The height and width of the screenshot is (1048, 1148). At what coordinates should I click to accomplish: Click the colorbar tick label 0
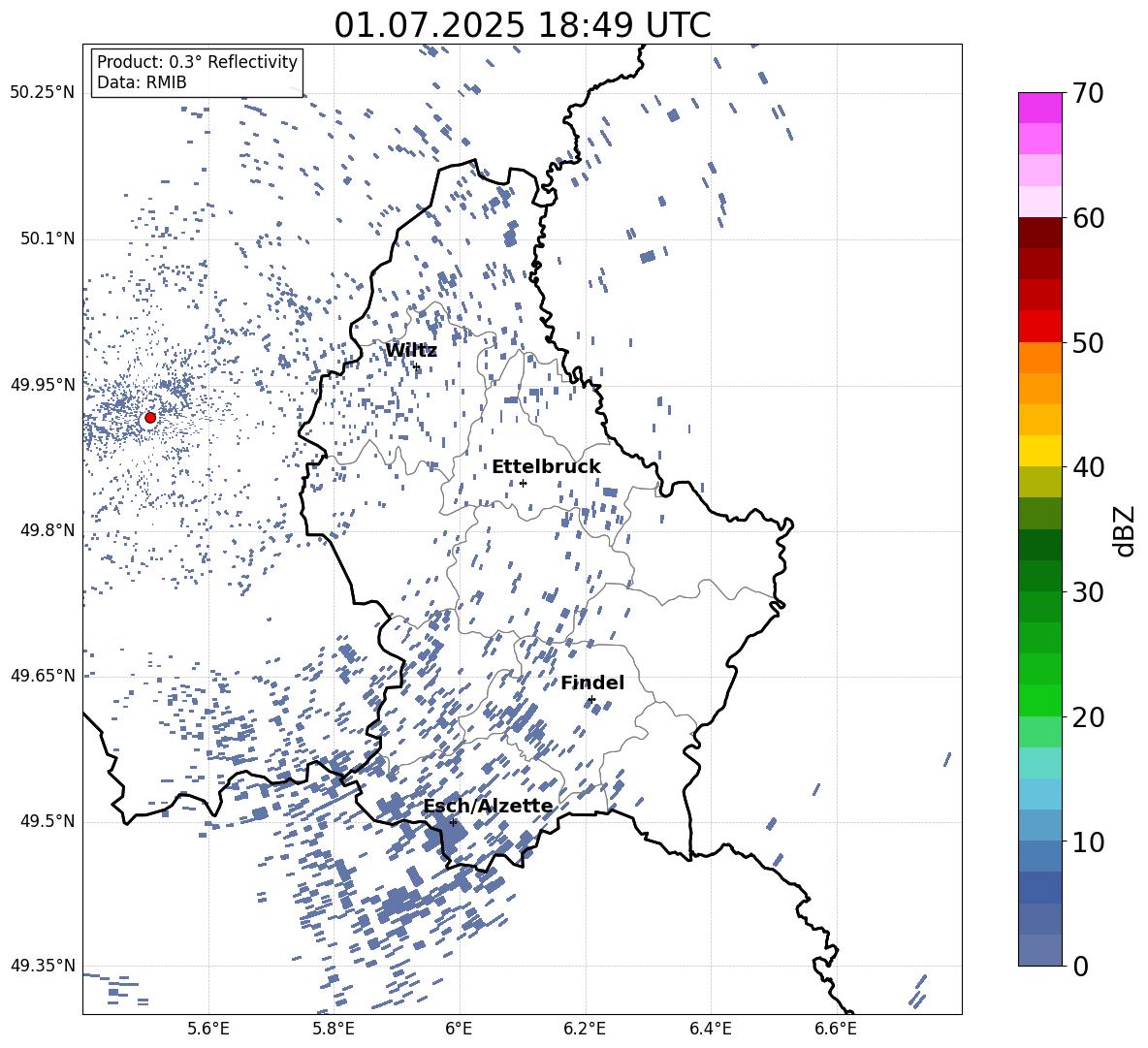tap(1079, 966)
